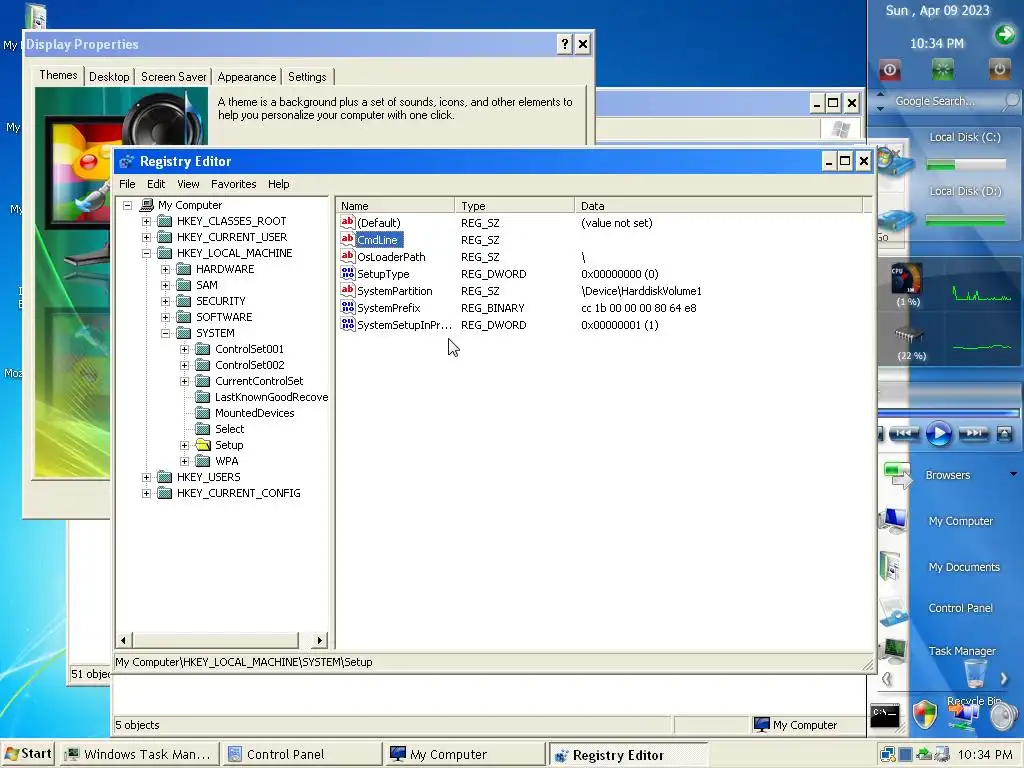Select the open Setup folder icon

[203, 445]
